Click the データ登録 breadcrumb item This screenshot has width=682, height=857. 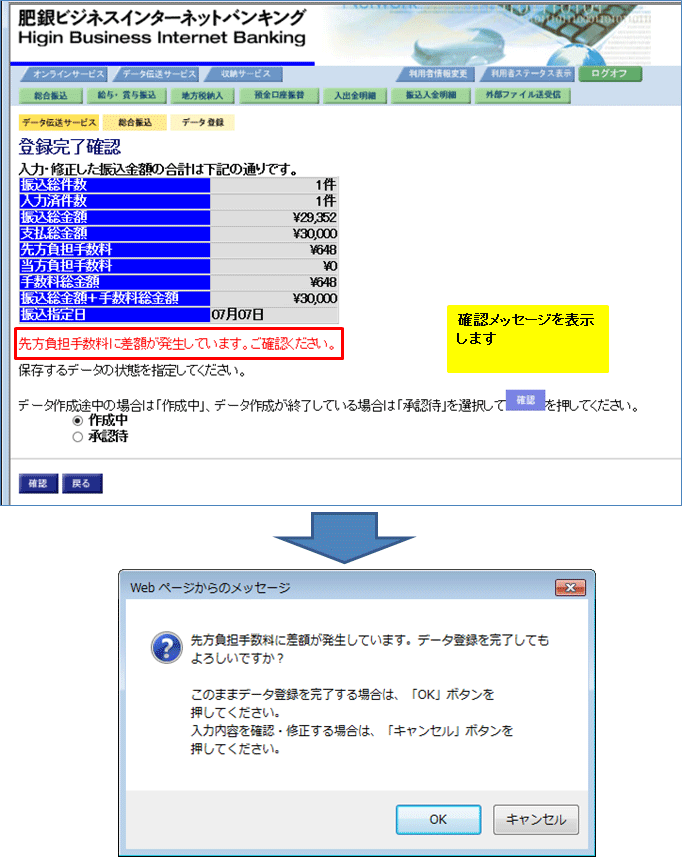(x=203, y=122)
